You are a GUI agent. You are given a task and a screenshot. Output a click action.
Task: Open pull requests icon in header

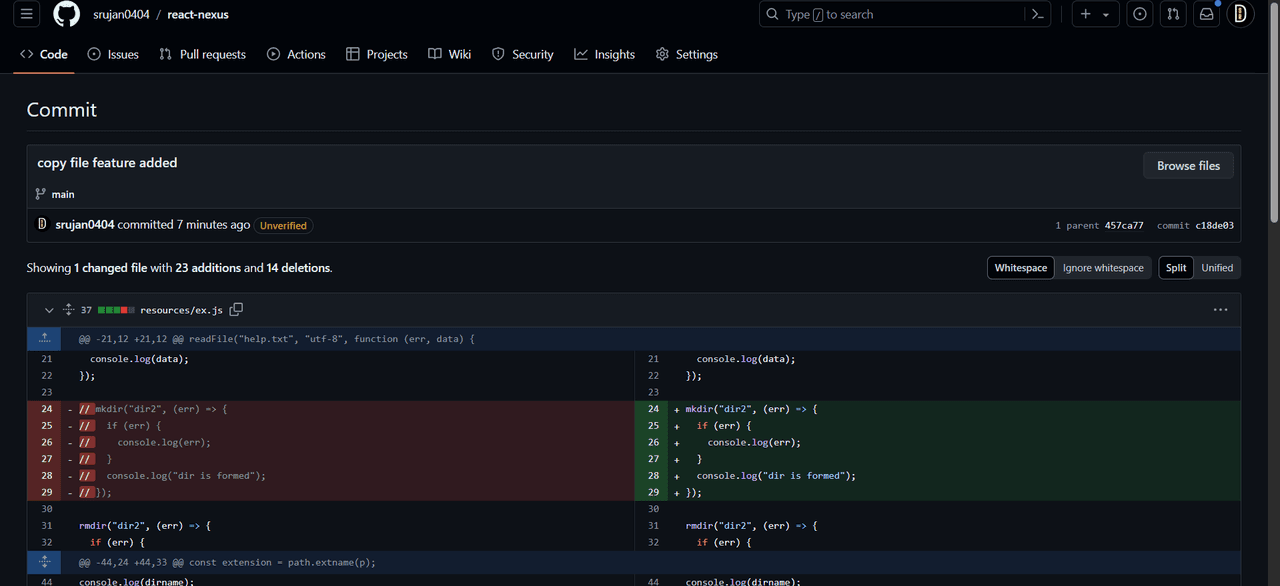pyautogui.click(x=1173, y=14)
